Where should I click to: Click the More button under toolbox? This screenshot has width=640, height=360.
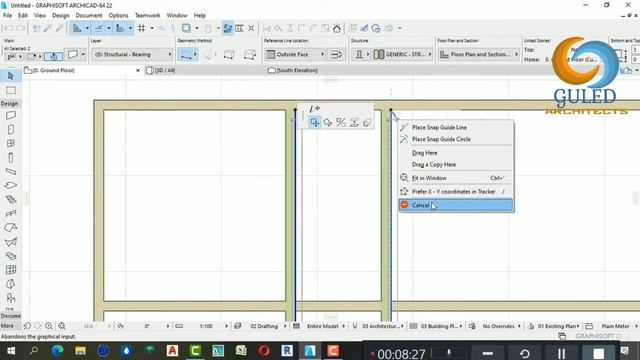7,326
